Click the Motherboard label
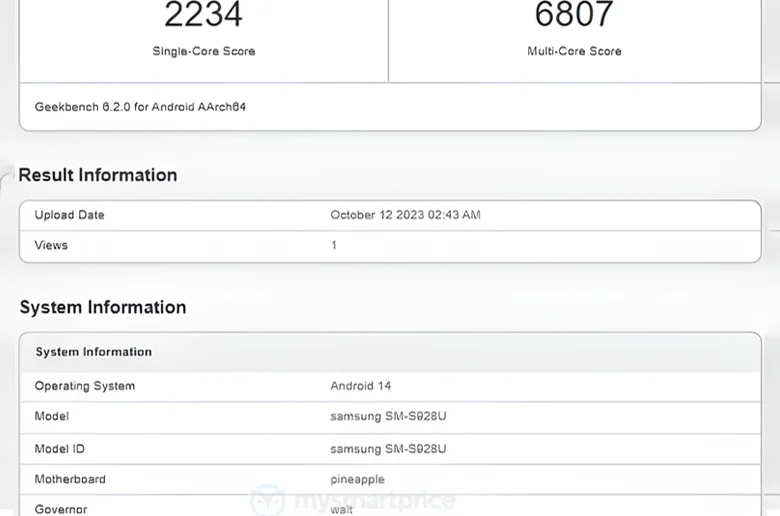780x516 pixels. click(x=70, y=479)
